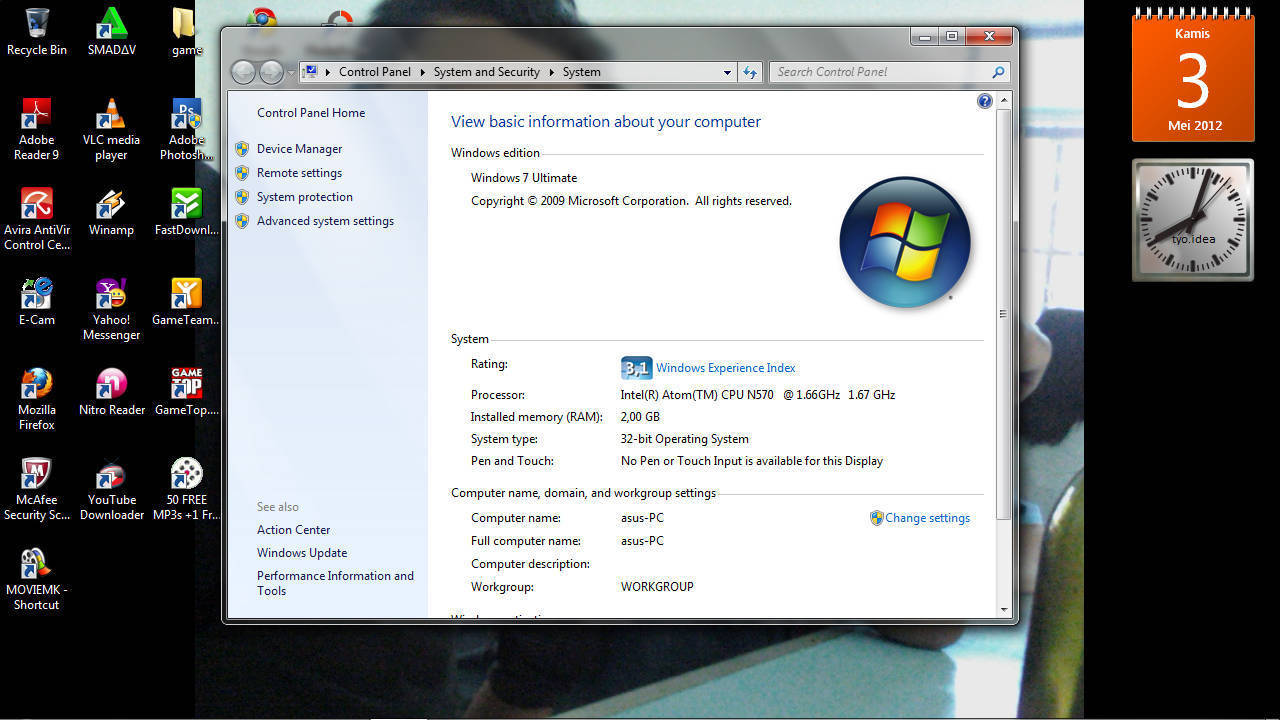Click the Windows 7 Ultimate edition text

point(524,178)
